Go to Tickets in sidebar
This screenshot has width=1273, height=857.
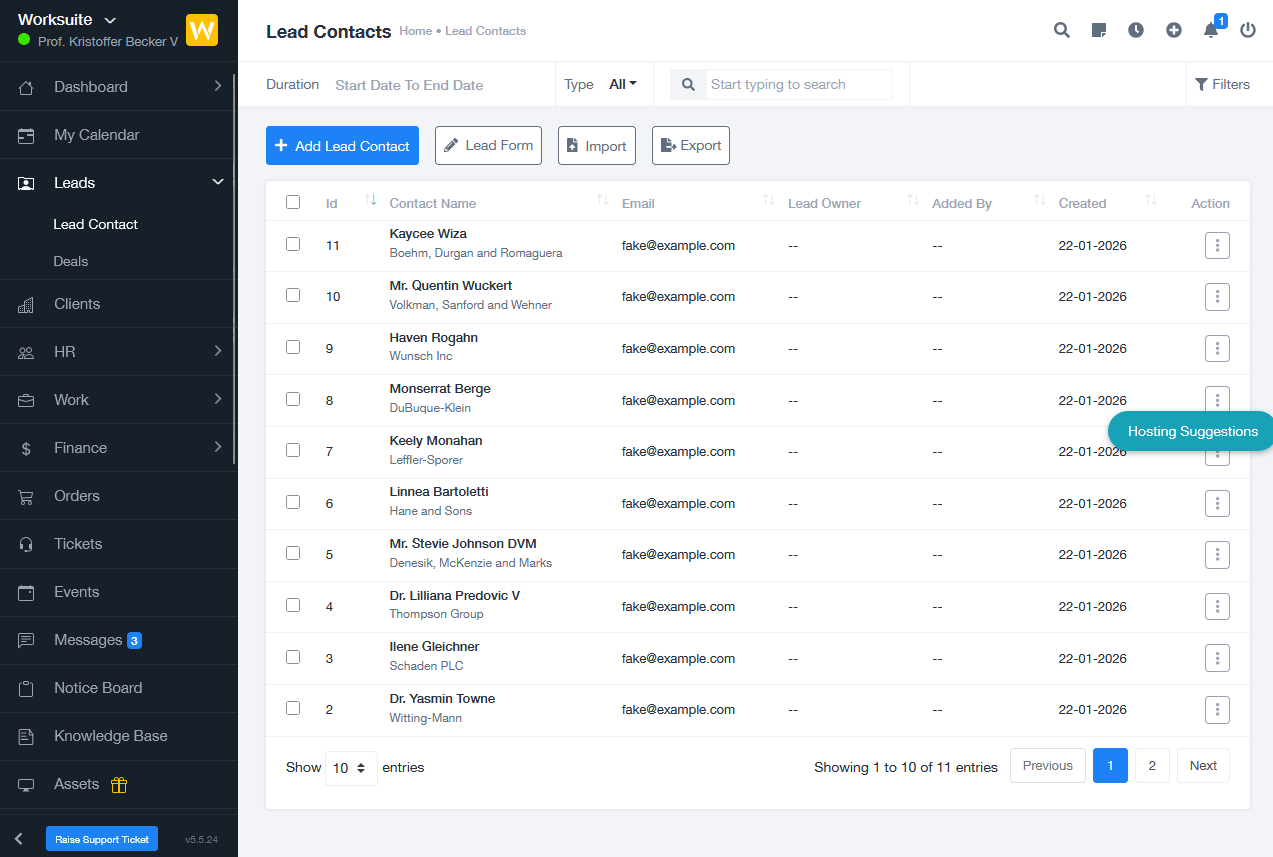coord(78,544)
